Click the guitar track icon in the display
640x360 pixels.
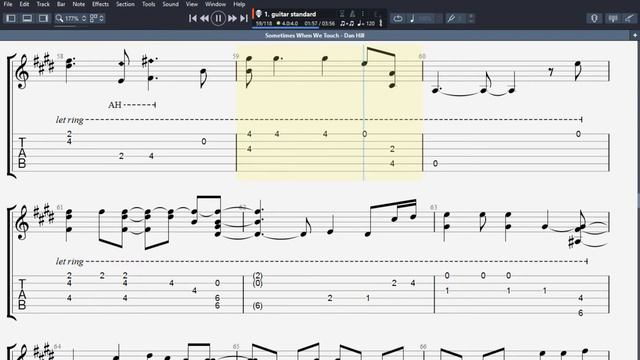click(x=258, y=14)
